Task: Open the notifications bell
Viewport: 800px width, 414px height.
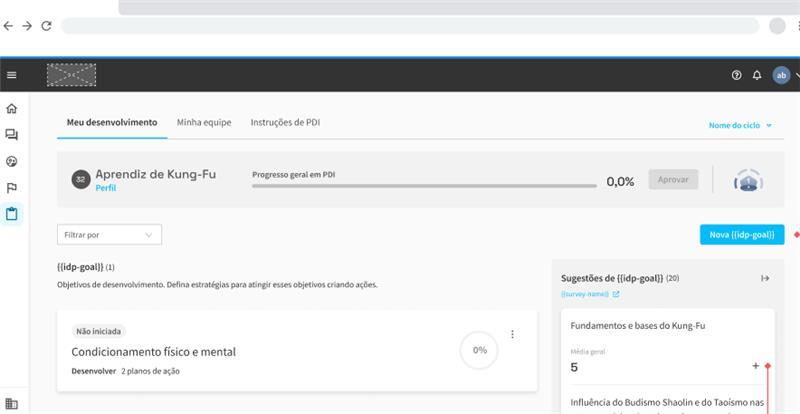Action: tap(757, 75)
